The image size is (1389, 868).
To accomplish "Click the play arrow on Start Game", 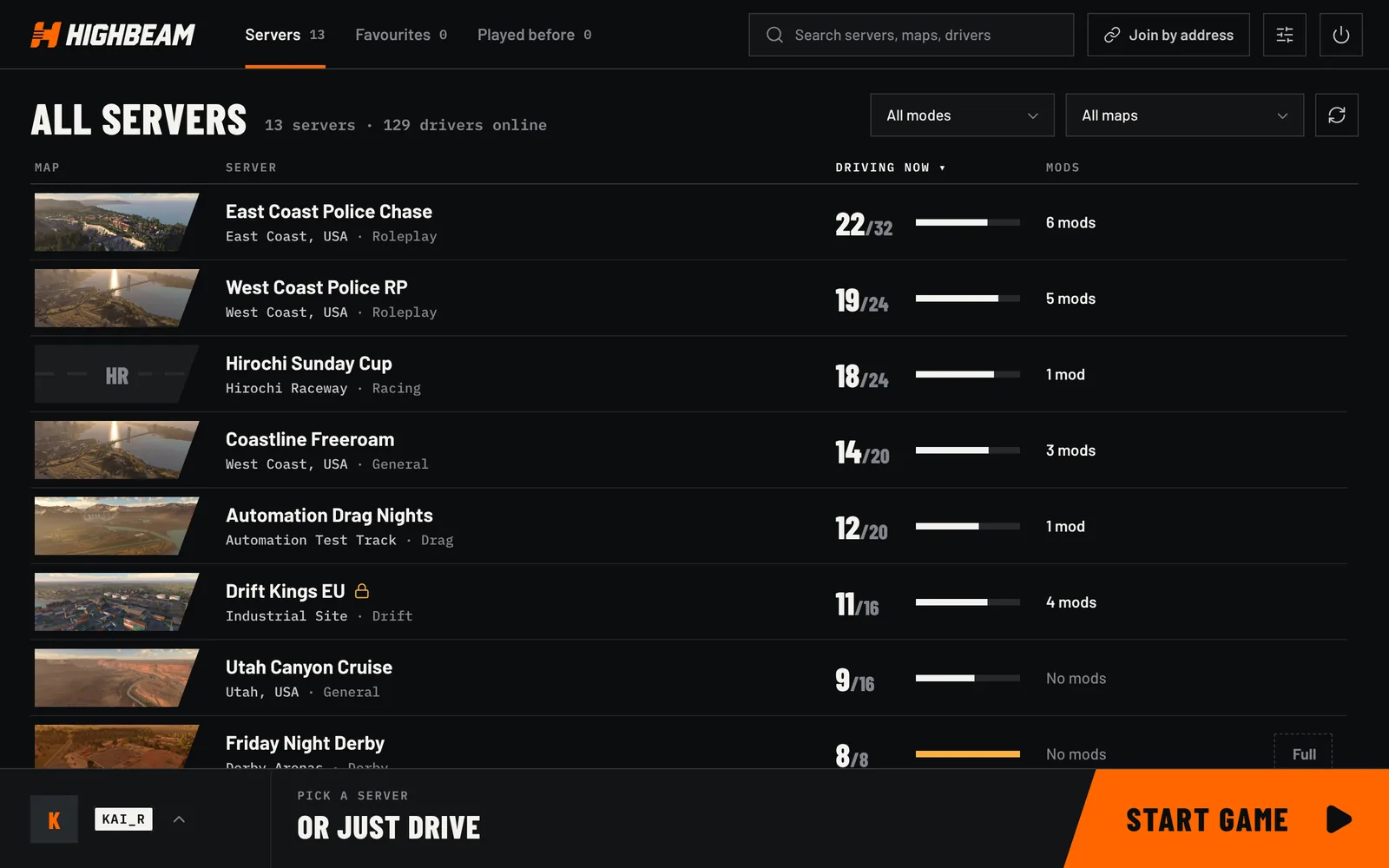I will [1339, 819].
